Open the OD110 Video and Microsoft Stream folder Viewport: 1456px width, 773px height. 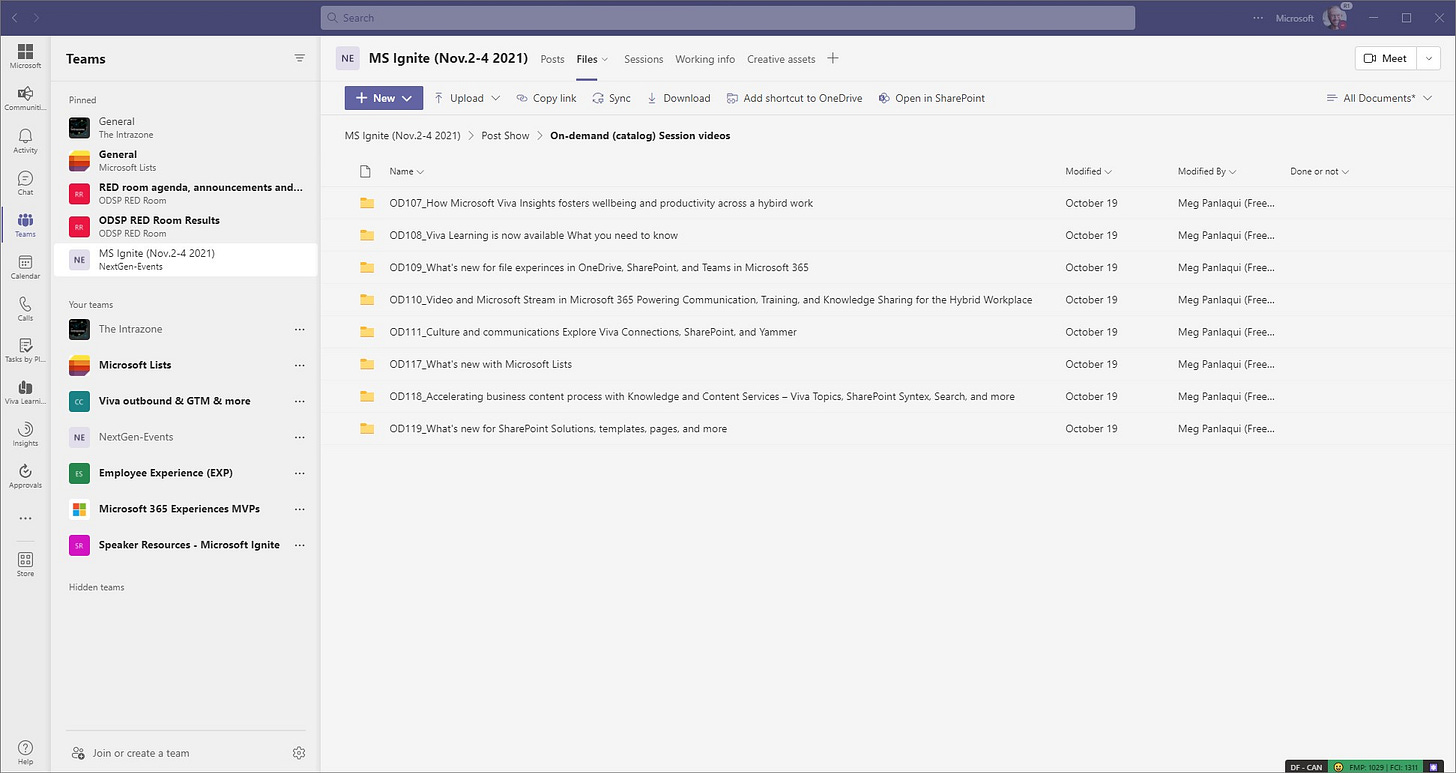click(711, 299)
